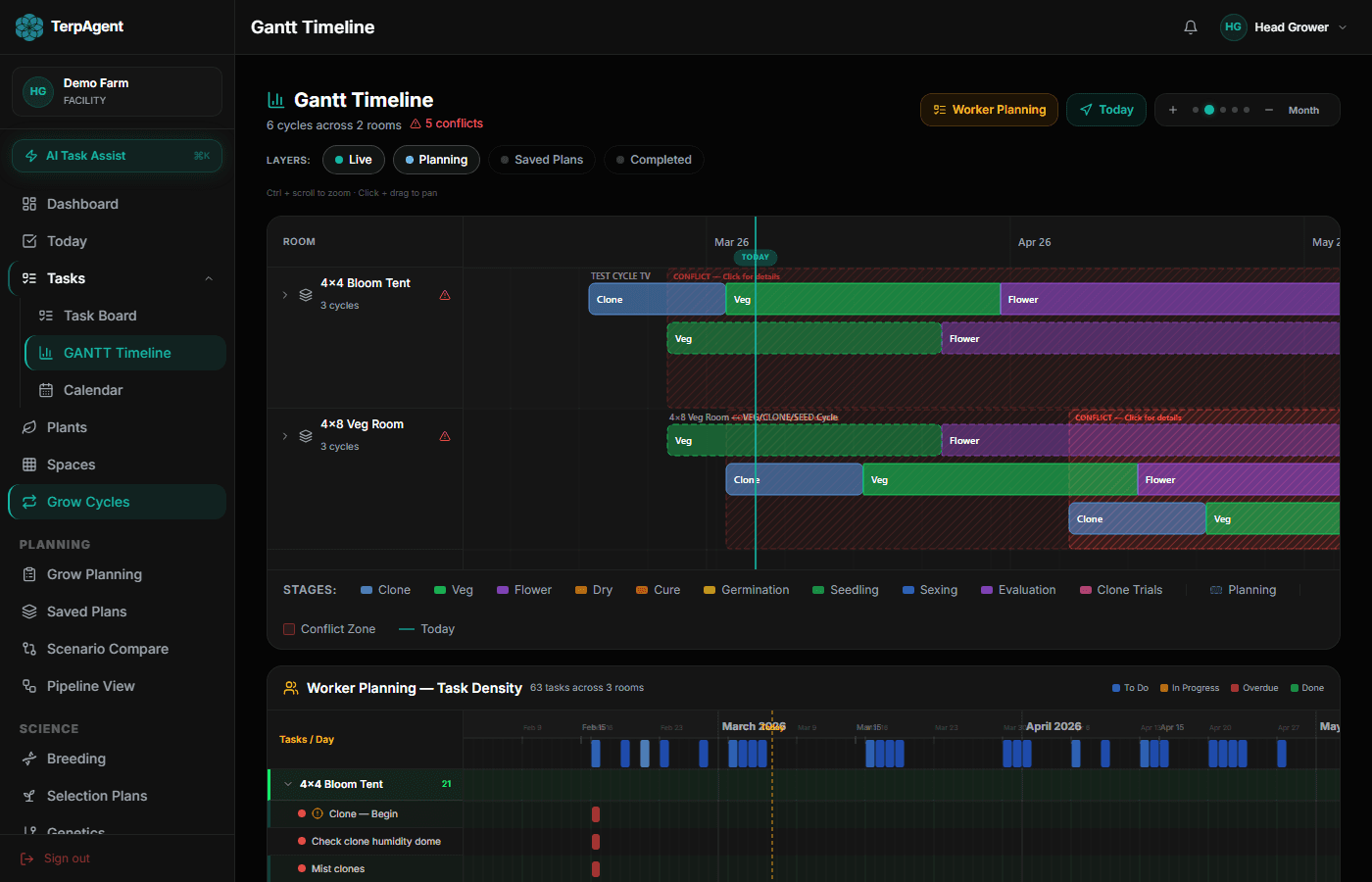The width and height of the screenshot is (1372, 882).
Task: Click the HG user avatar in header
Action: tap(1233, 27)
